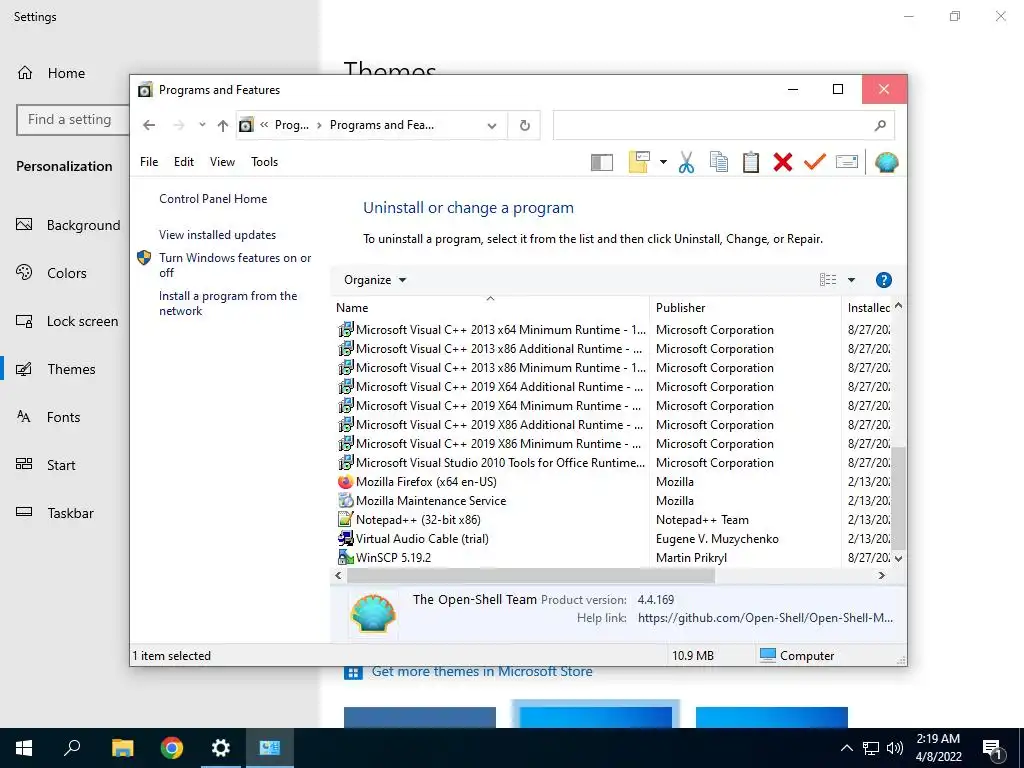Click the folder options yellow icon
The width and height of the screenshot is (1024, 768).
click(x=639, y=162)
